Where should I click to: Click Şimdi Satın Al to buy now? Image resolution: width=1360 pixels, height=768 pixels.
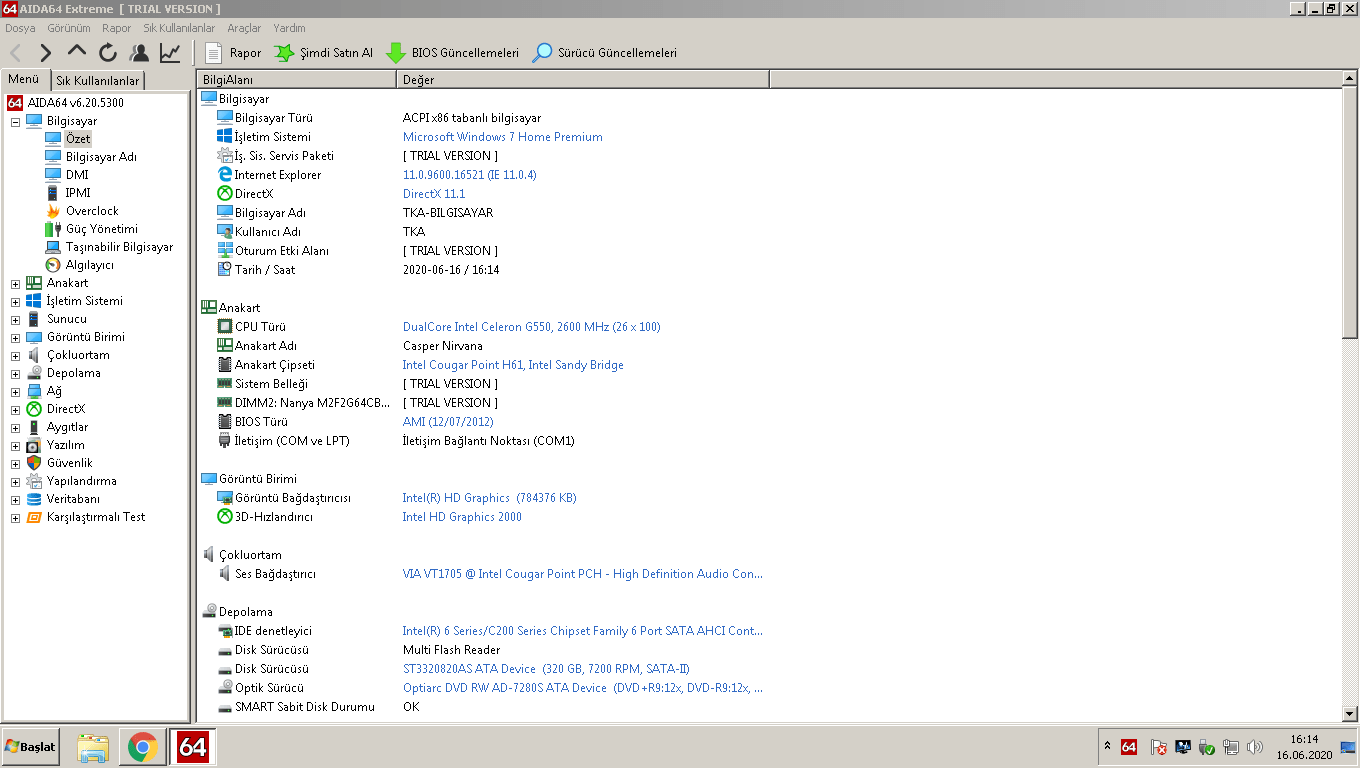tap(323, 53)
